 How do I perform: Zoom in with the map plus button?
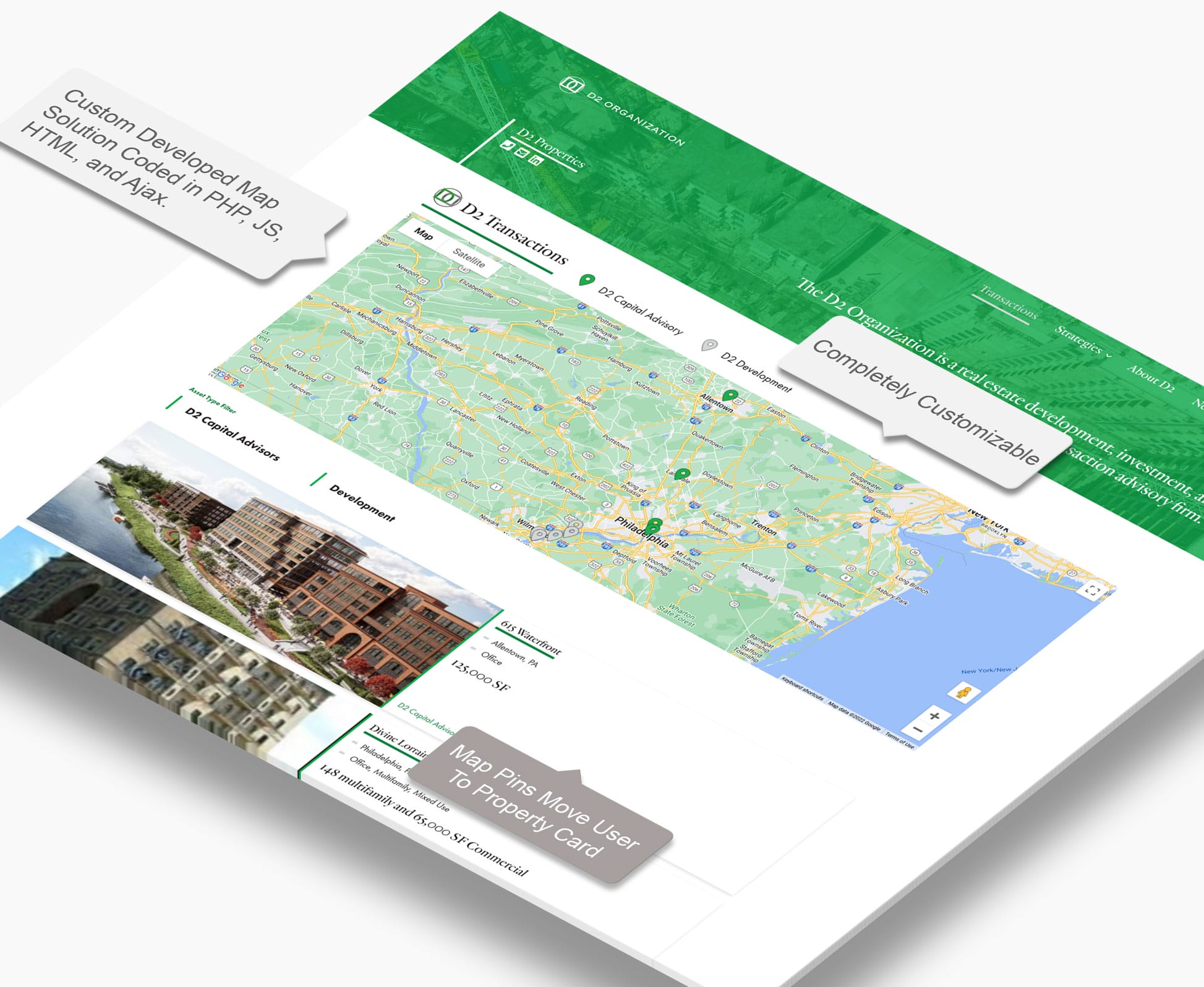tap(934, 716)
